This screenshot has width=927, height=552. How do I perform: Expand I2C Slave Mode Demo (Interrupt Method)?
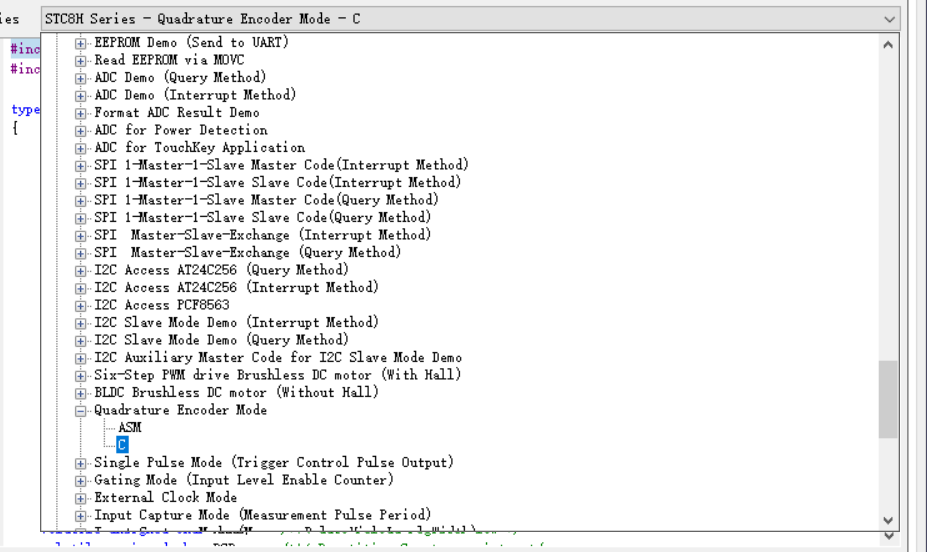coord(80,323)
